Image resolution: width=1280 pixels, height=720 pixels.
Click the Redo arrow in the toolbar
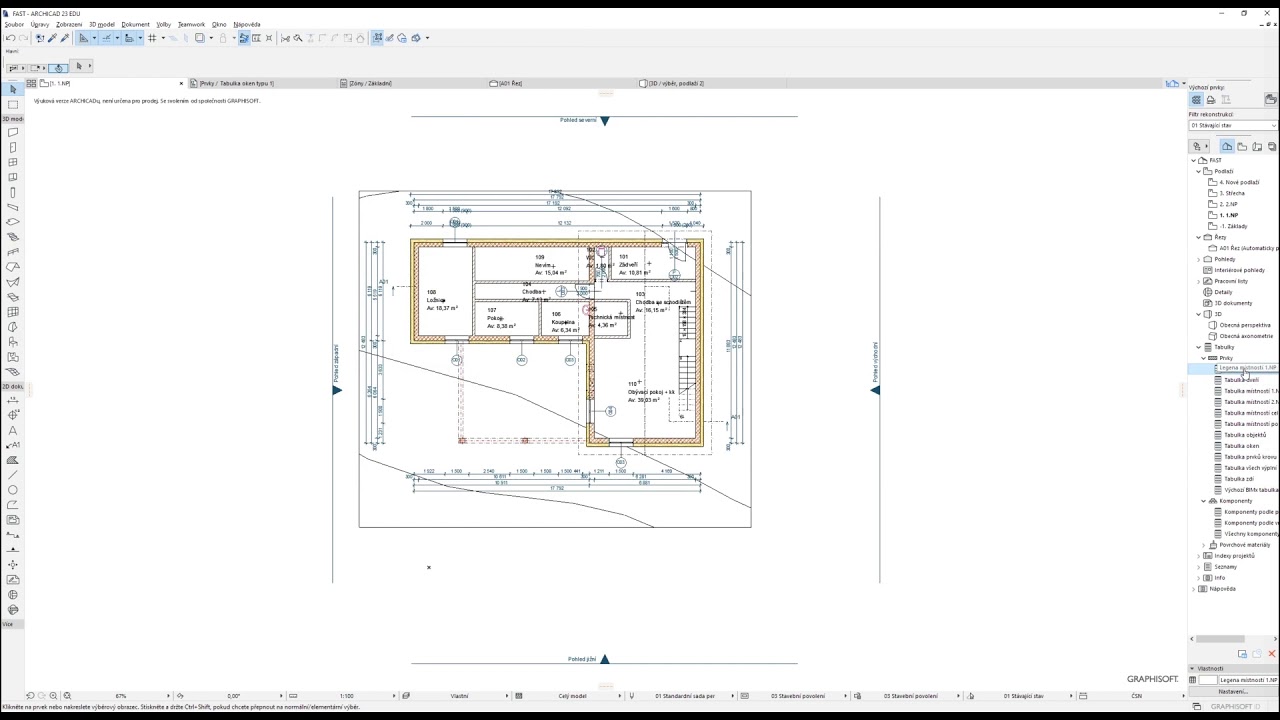point(22,38)
